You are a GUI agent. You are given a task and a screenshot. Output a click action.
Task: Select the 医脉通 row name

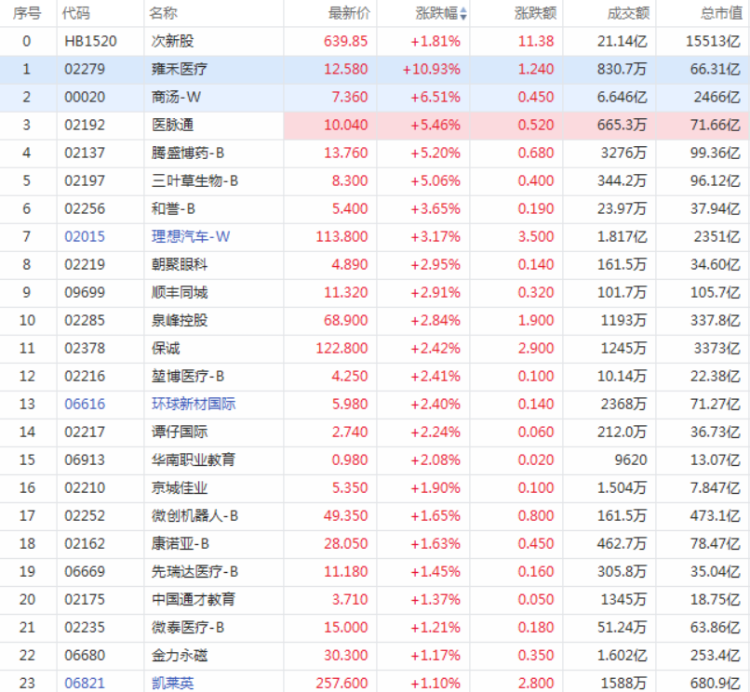pos(173,125)
